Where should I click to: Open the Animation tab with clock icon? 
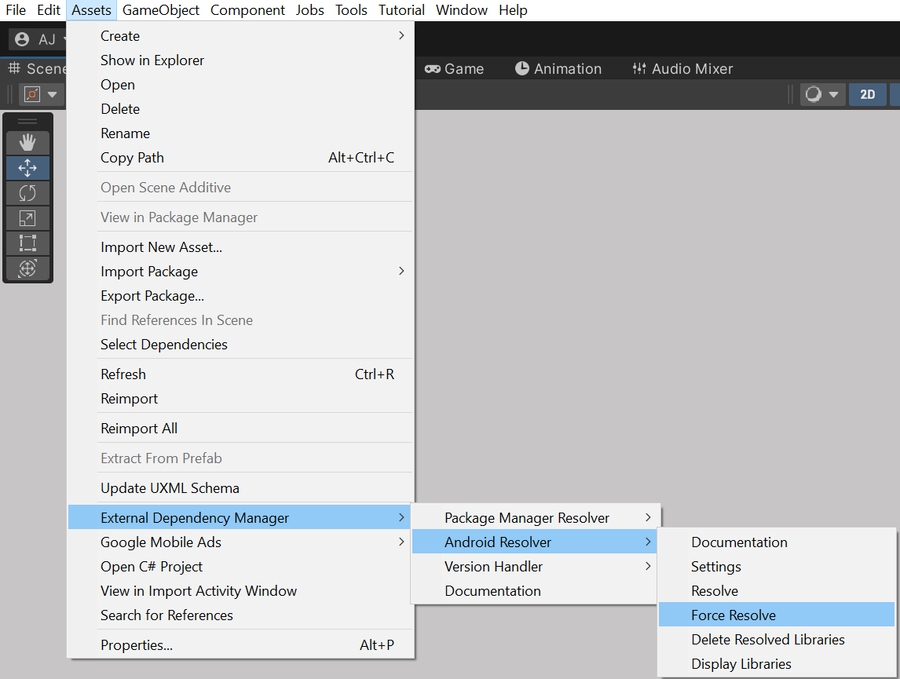pyautogui.click(x=558, y=69)
